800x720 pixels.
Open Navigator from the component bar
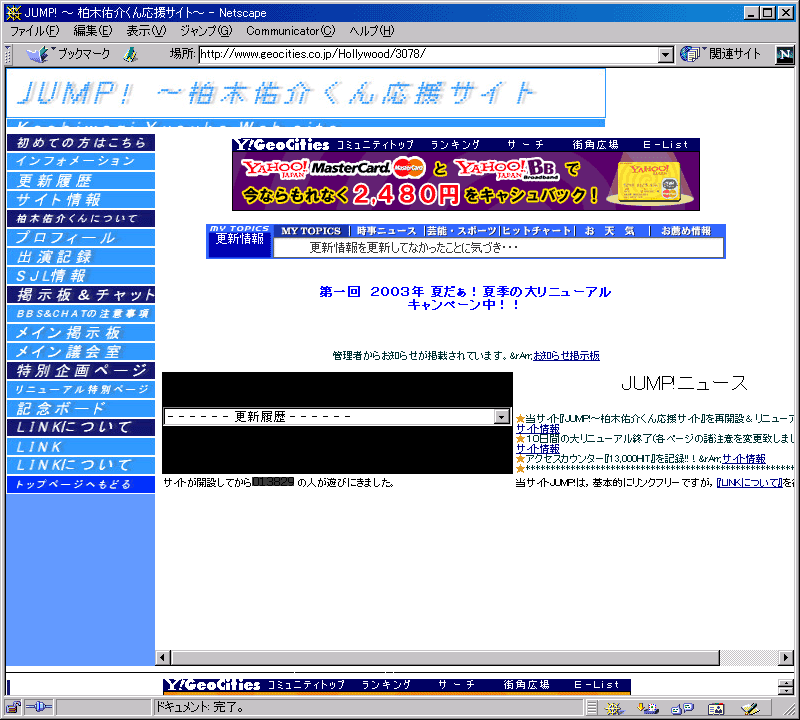(x=614, y=708)
